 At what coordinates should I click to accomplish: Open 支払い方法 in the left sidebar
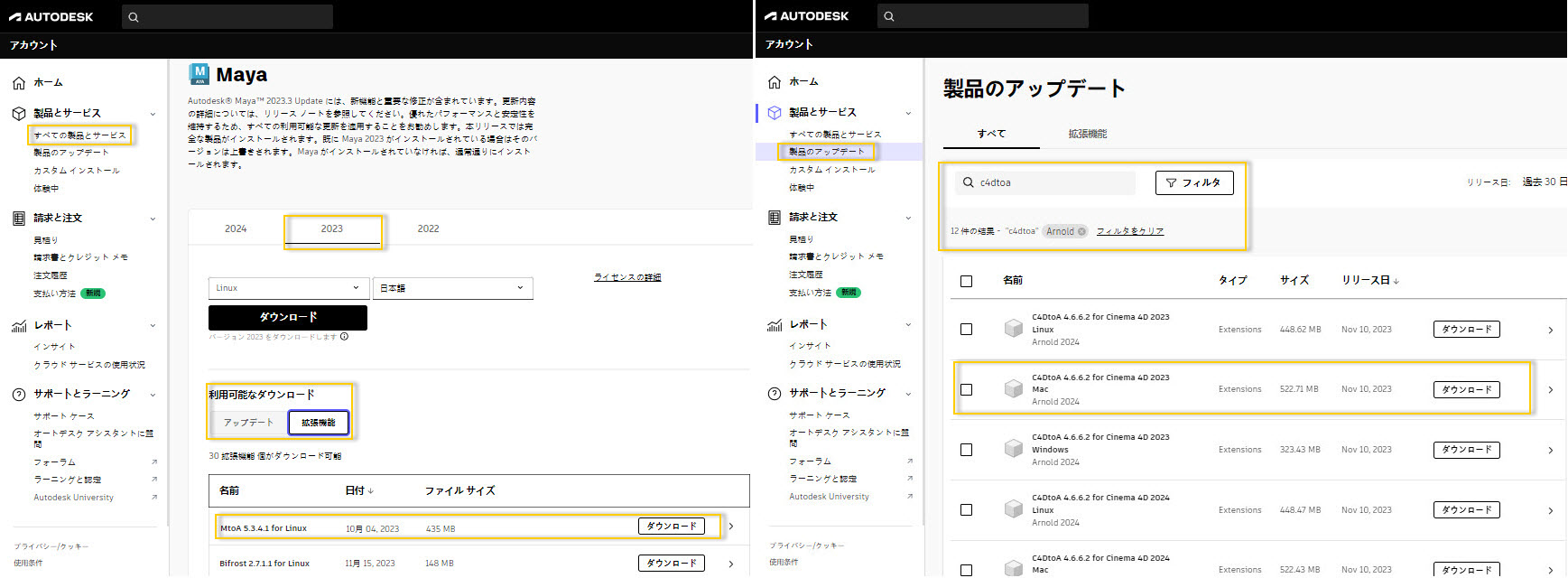[54, 294]
